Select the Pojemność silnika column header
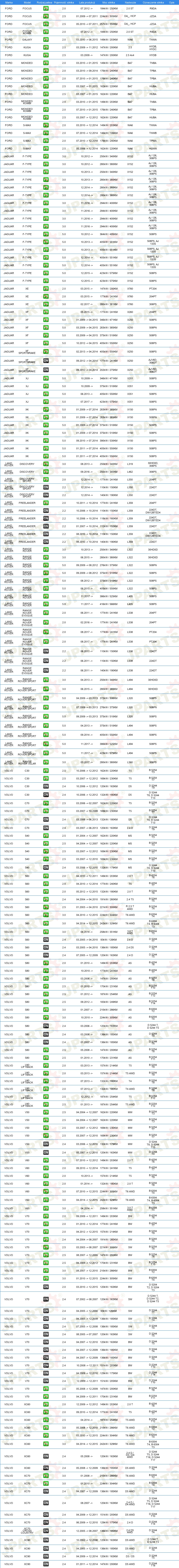 pos(65,3)
